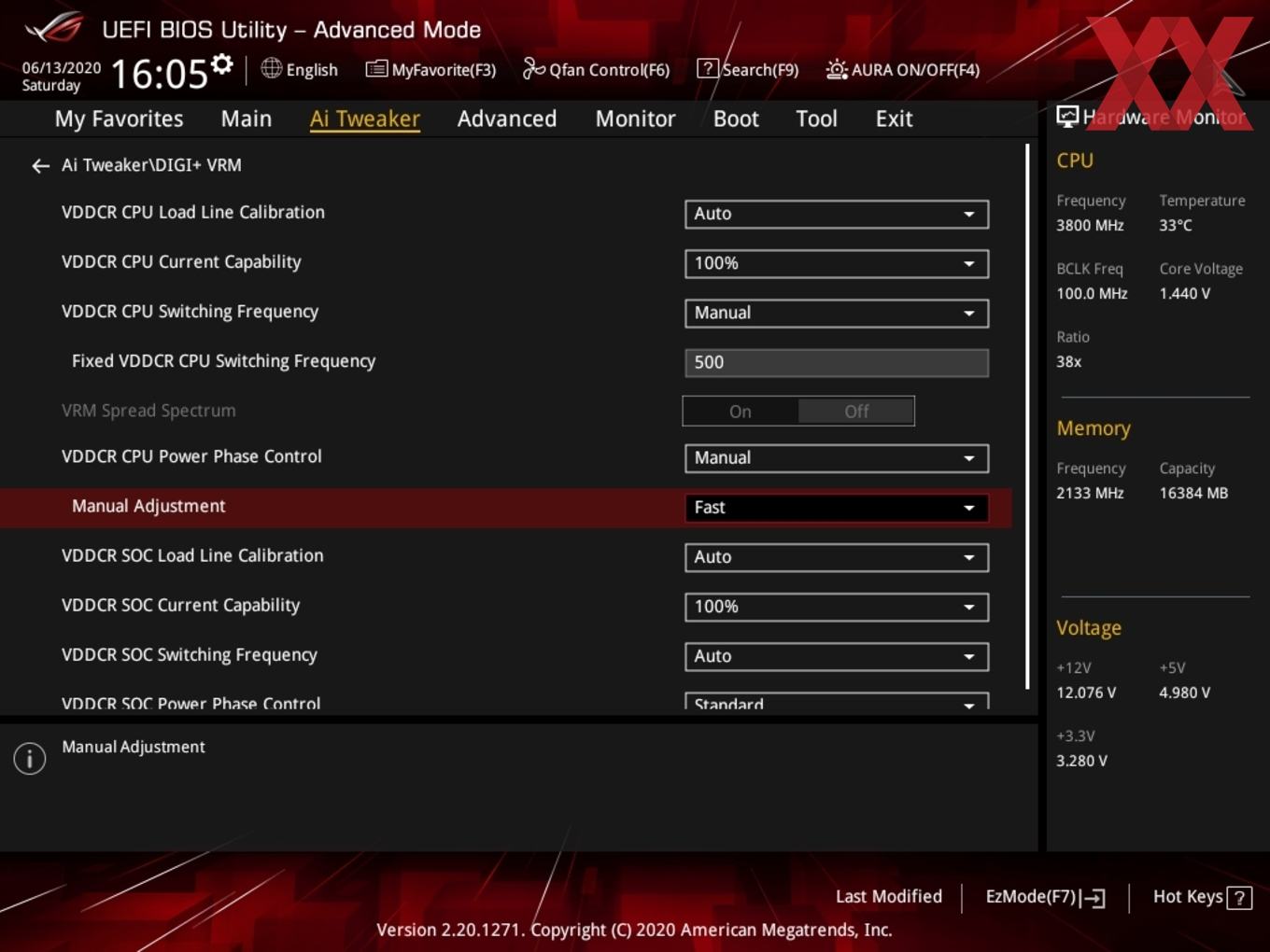Click the 16384 MB memory capacity value

pos(1193,493)
